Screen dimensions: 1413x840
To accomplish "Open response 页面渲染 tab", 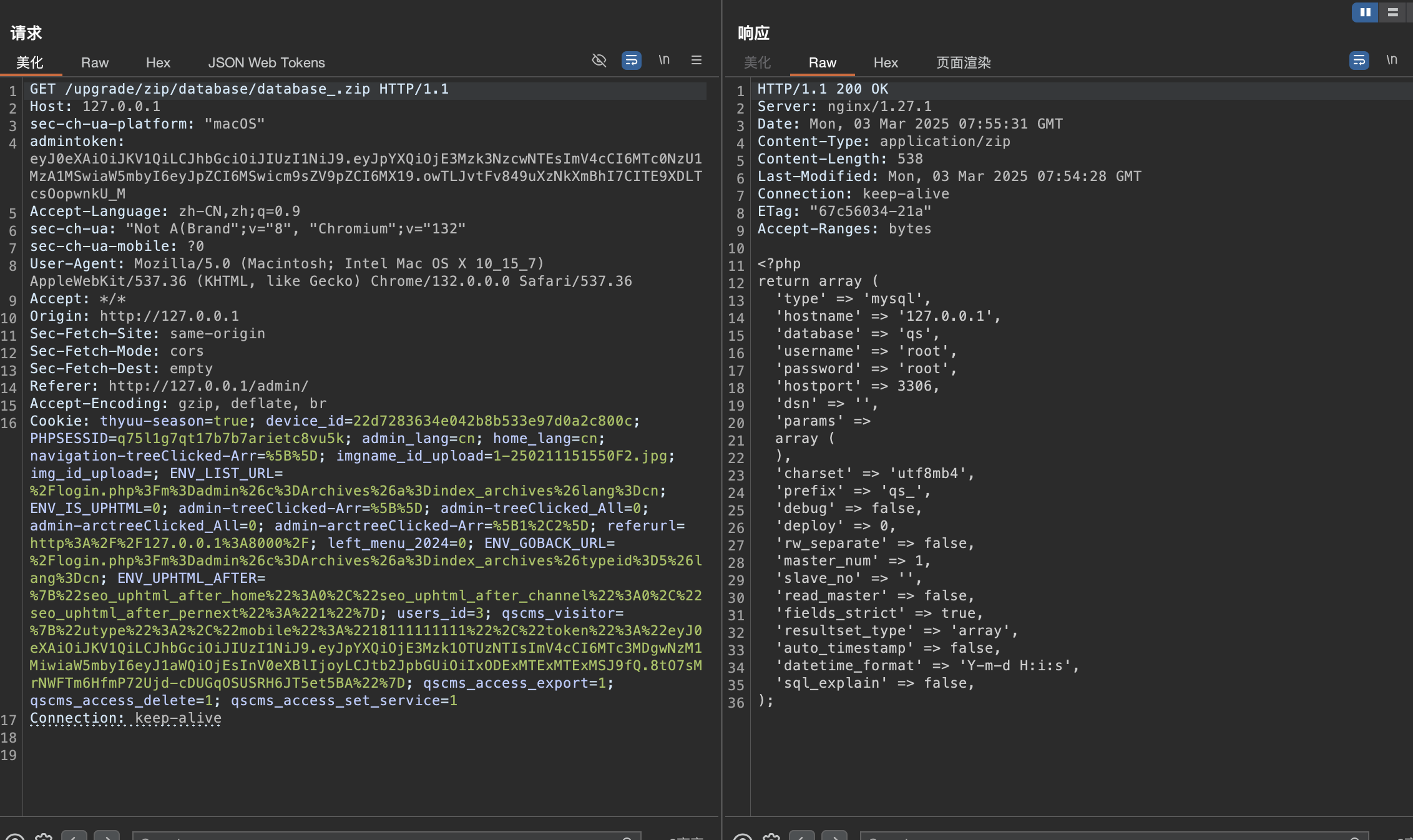I will [x=963, y=62].
